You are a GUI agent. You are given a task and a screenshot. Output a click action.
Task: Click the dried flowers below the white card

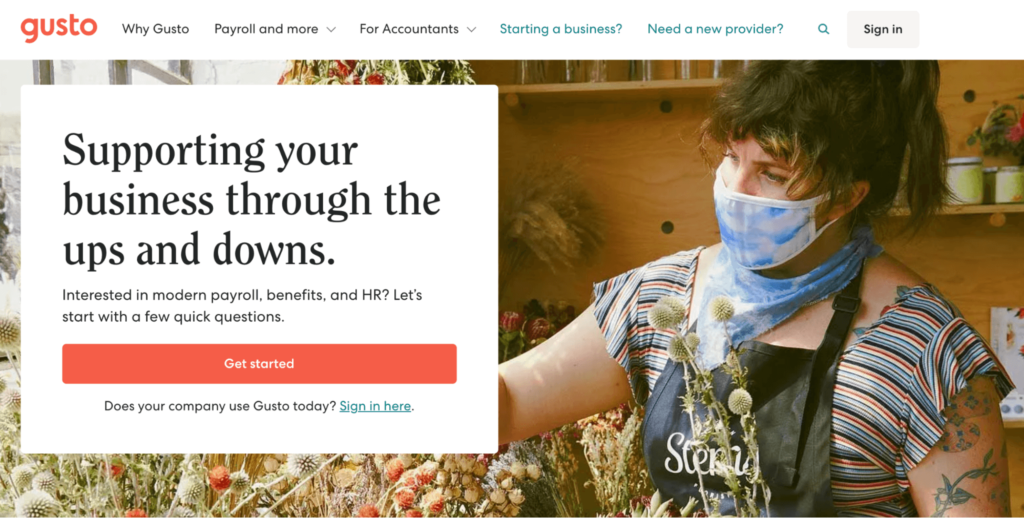(261, 487)
